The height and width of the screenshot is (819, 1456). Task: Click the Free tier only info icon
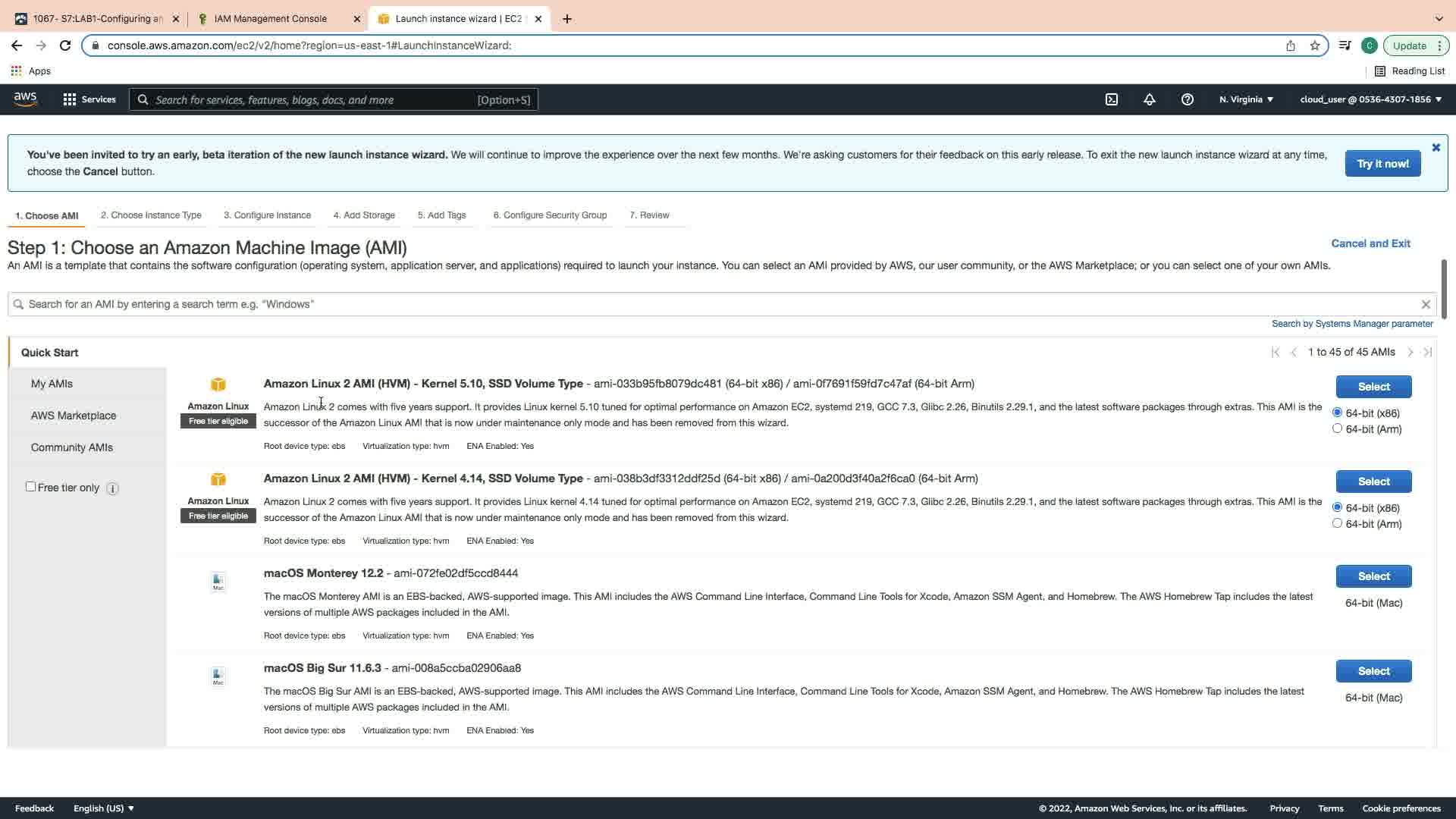click(112, 488)
